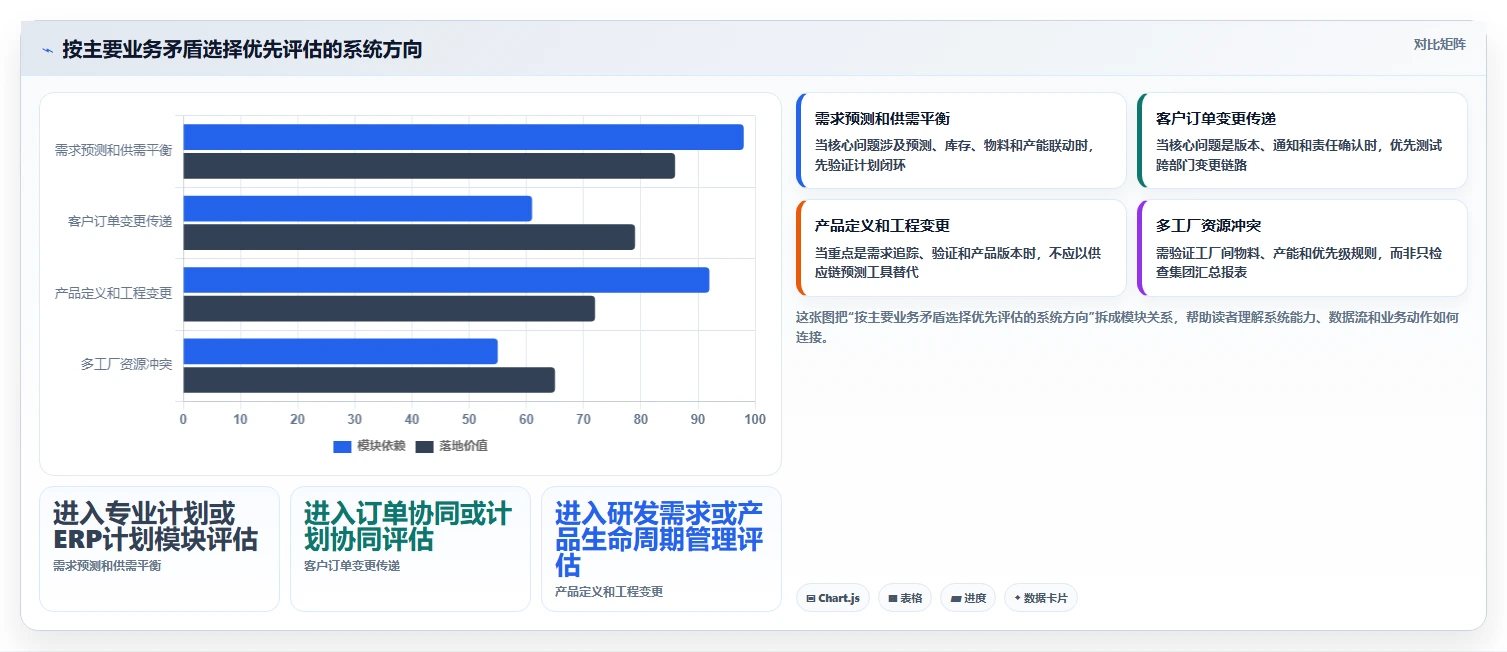This screenshot has height=652, width=1507.
Task: Click the blue 模块依赖 bar for 客户订单变更传递
Action: pos(357,208)
